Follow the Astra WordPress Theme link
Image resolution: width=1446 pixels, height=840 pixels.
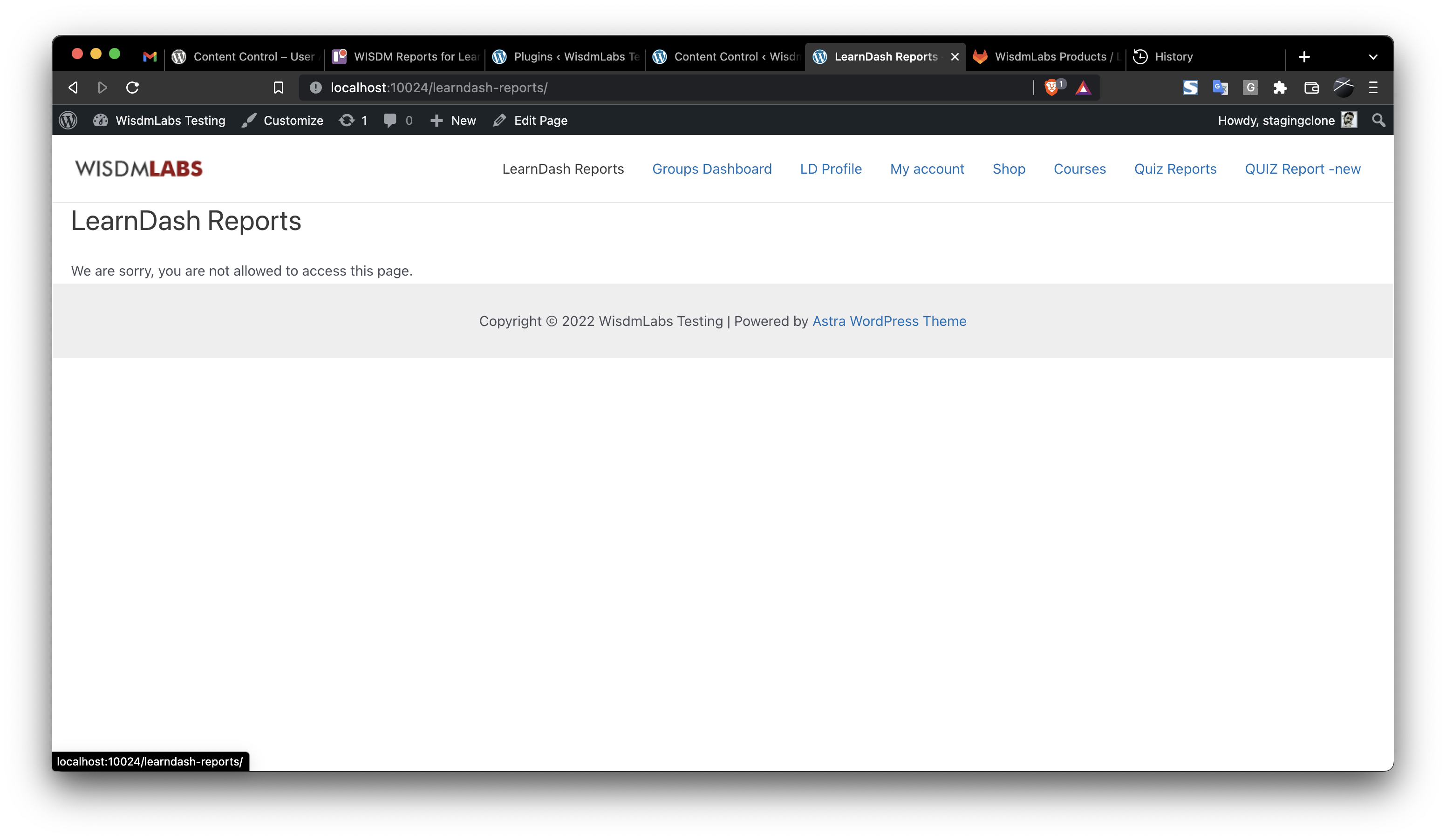point(889,321)
